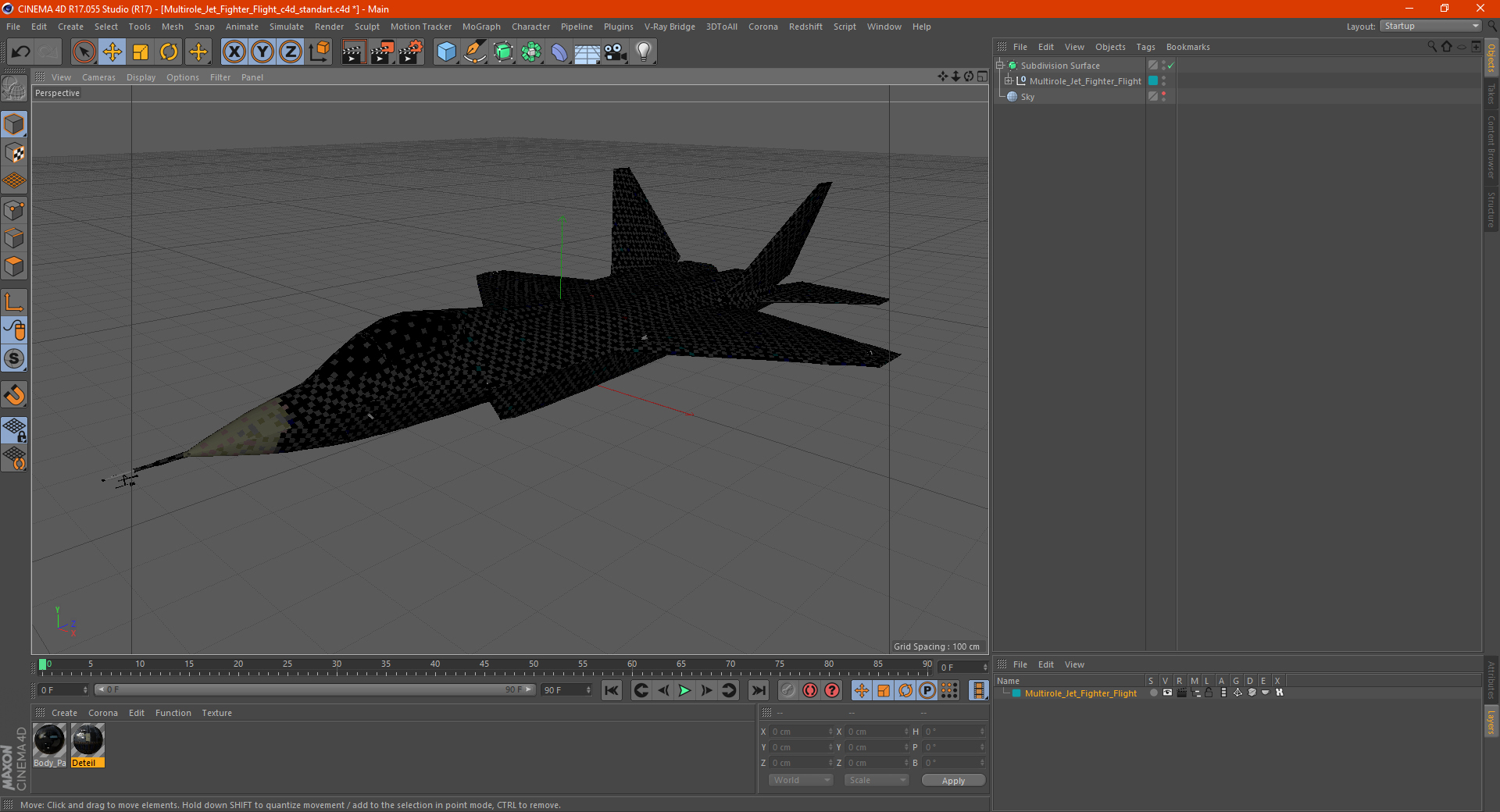This screenshot has width=1500, height=812.
Task: Open the Mesh menu
Action: [172, 27]
